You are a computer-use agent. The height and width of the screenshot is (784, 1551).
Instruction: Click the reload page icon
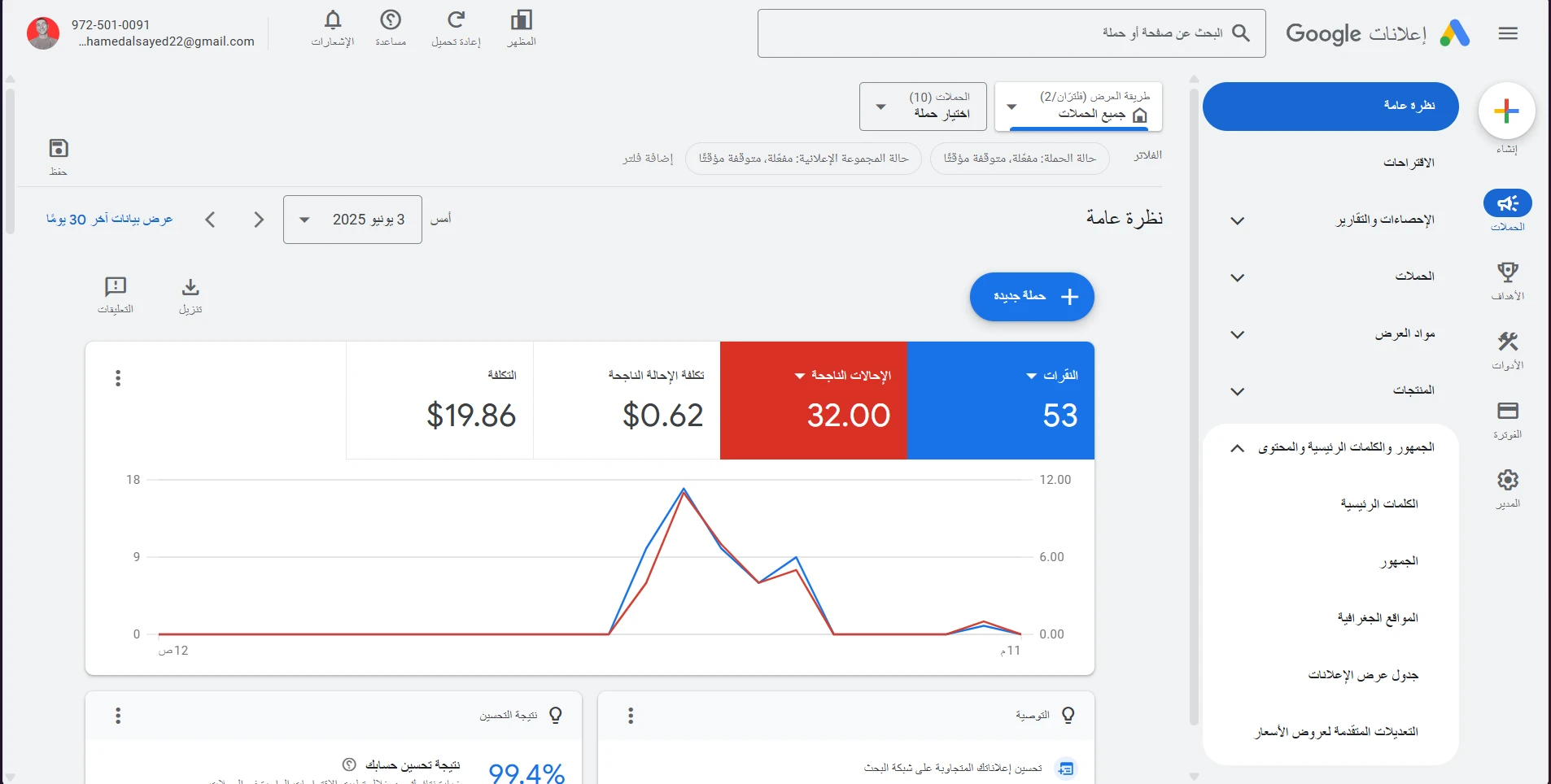coord(457,20)
